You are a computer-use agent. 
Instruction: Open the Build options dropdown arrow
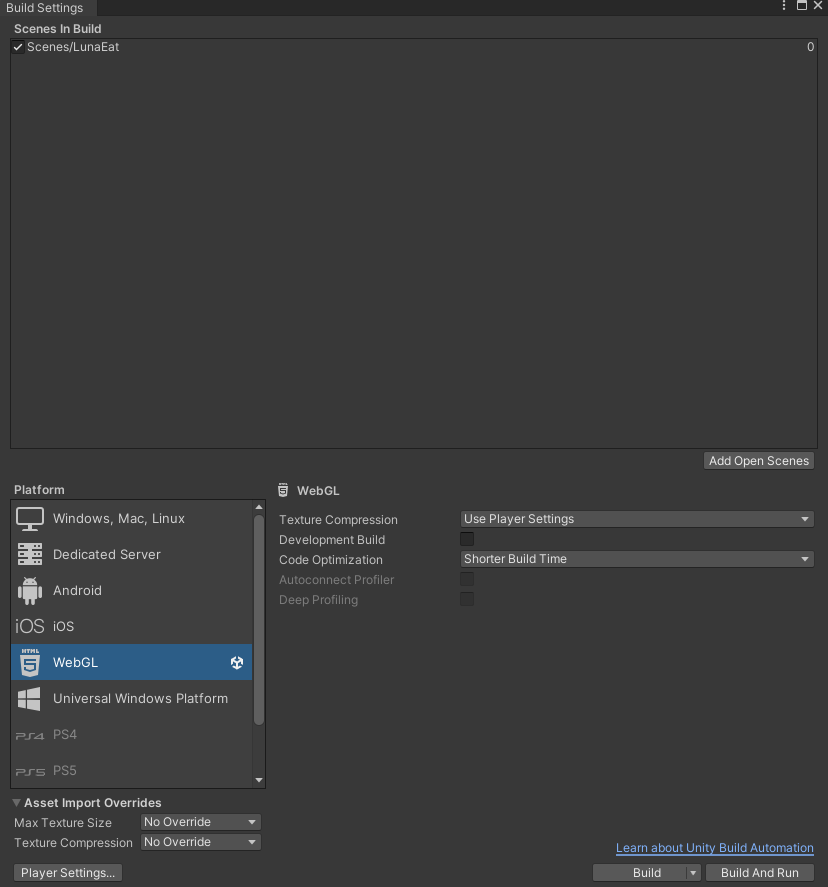click(693, 873)
